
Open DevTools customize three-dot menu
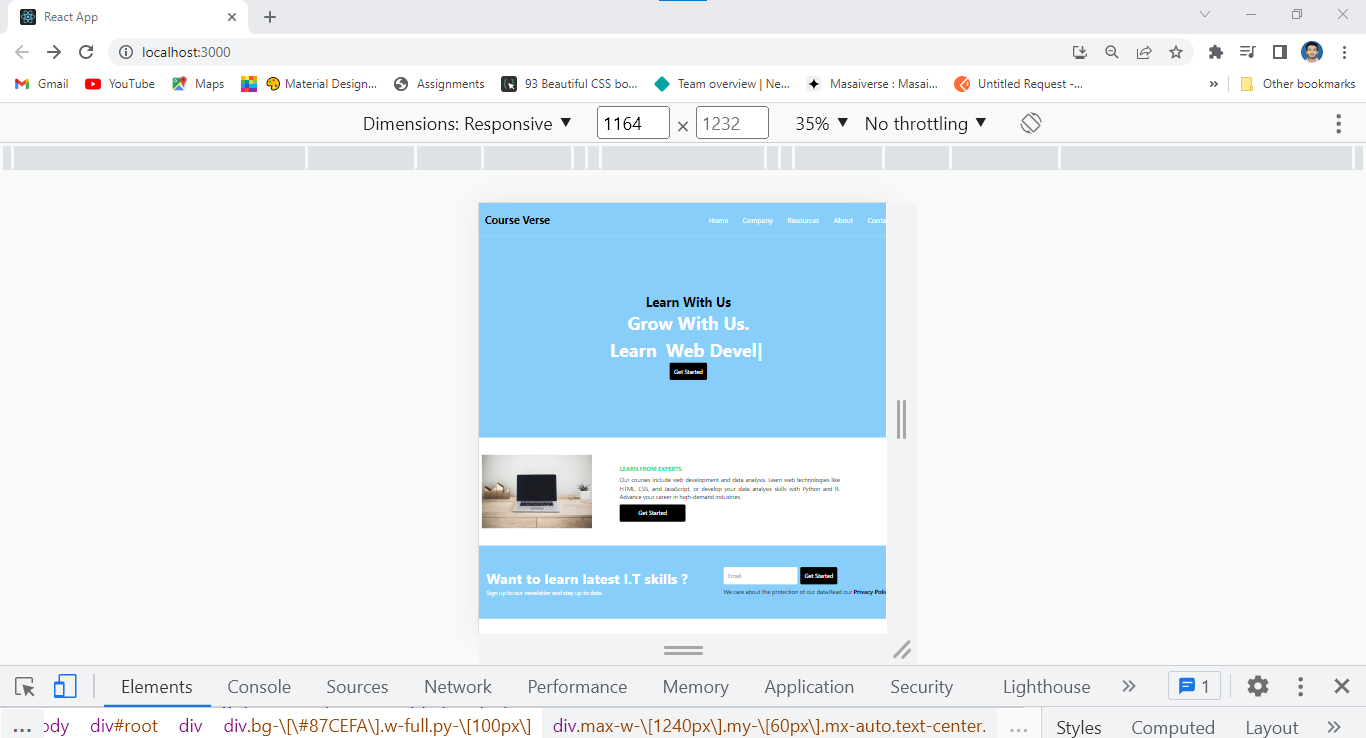1300,686
